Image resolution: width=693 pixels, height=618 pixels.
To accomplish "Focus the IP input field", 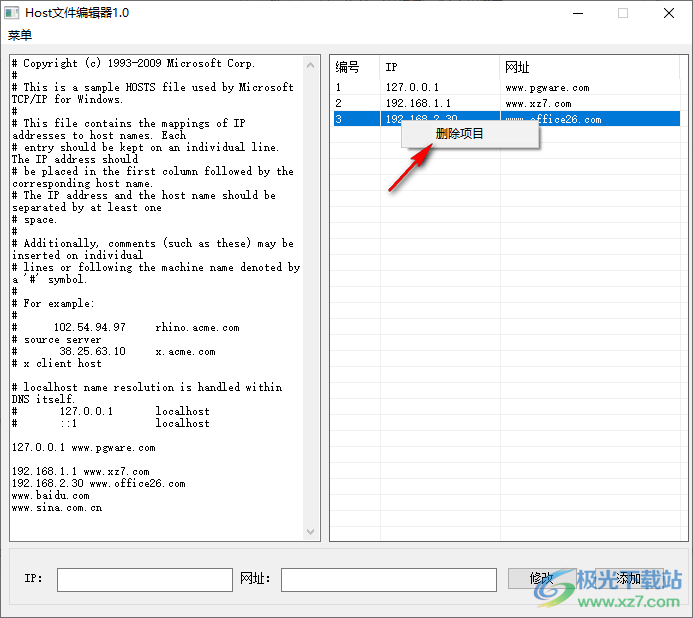I will pos(145,579).
